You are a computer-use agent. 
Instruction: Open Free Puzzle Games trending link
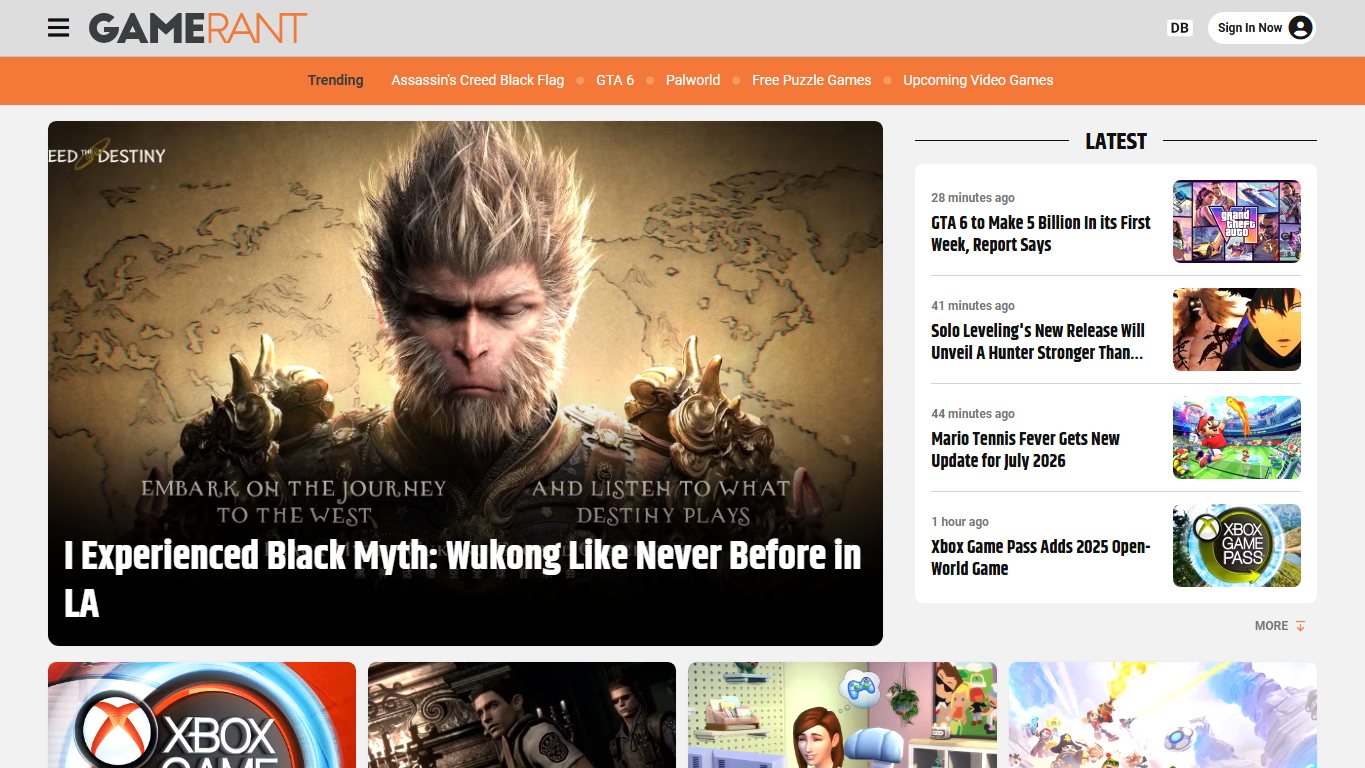[812, 80]
